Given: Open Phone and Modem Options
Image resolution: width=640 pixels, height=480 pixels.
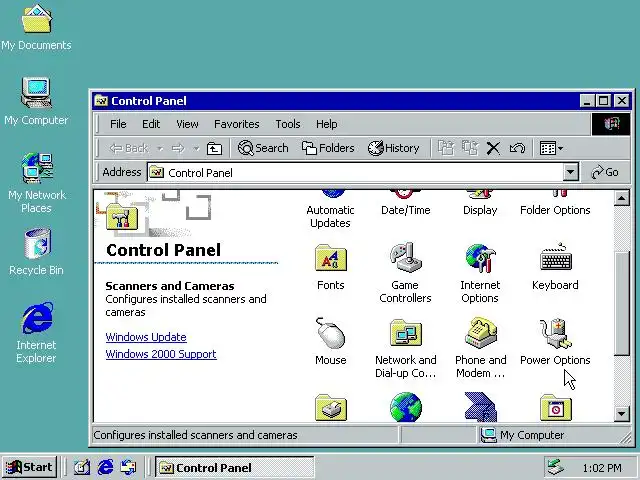Looking at the screenshot, I should (x=480, y=333).
